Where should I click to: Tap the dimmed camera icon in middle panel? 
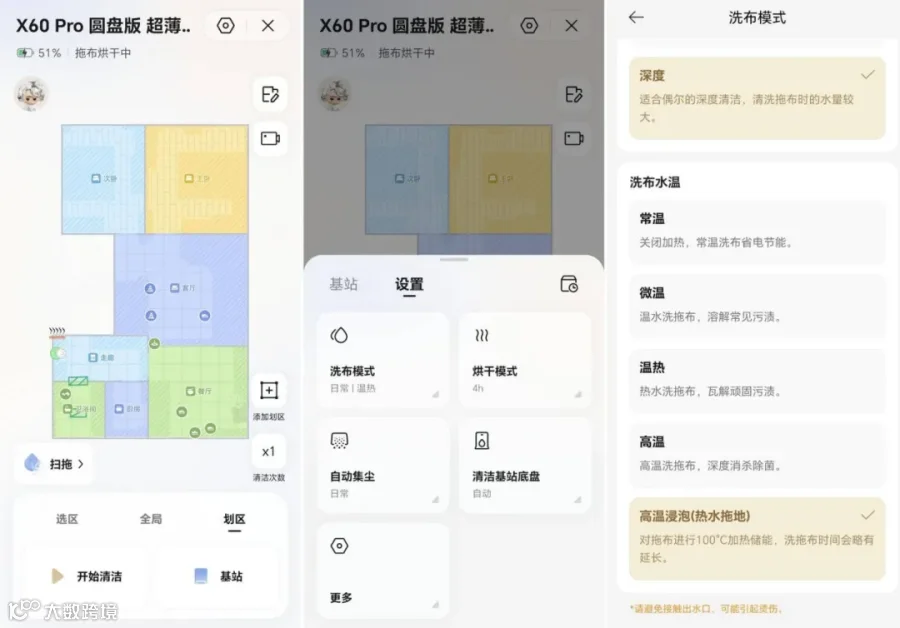click(x=574, y=138)
